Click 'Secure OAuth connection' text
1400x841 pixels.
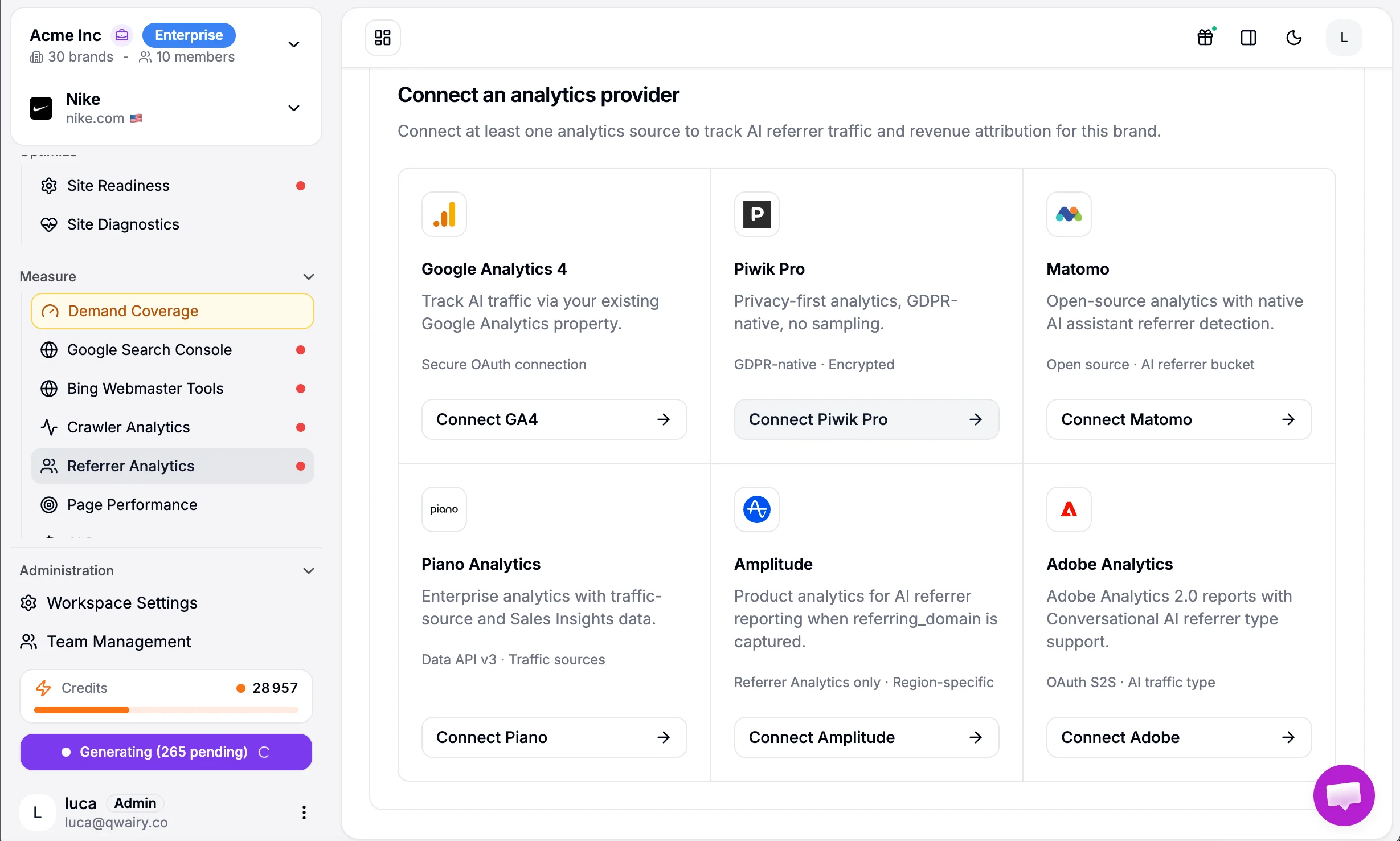tap(504, 365)
